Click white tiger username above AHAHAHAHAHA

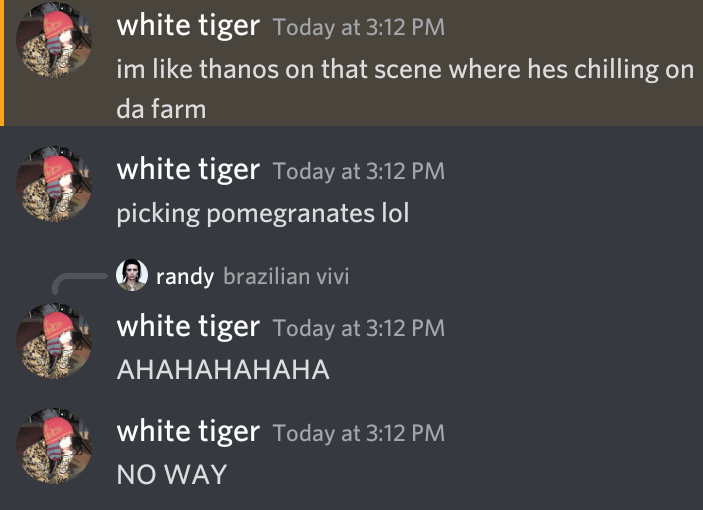point(188,326)
